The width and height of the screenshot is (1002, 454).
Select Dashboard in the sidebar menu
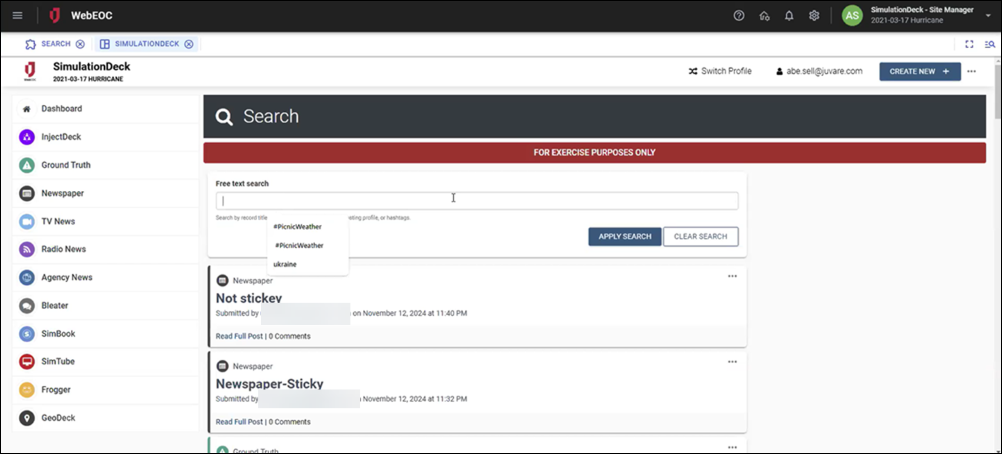pyautogui.click(x=61, y=108)
